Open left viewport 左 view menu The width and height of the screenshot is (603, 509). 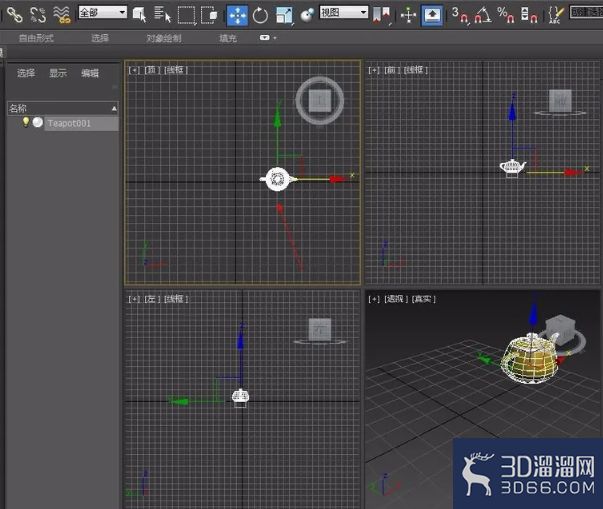[152, 299]
